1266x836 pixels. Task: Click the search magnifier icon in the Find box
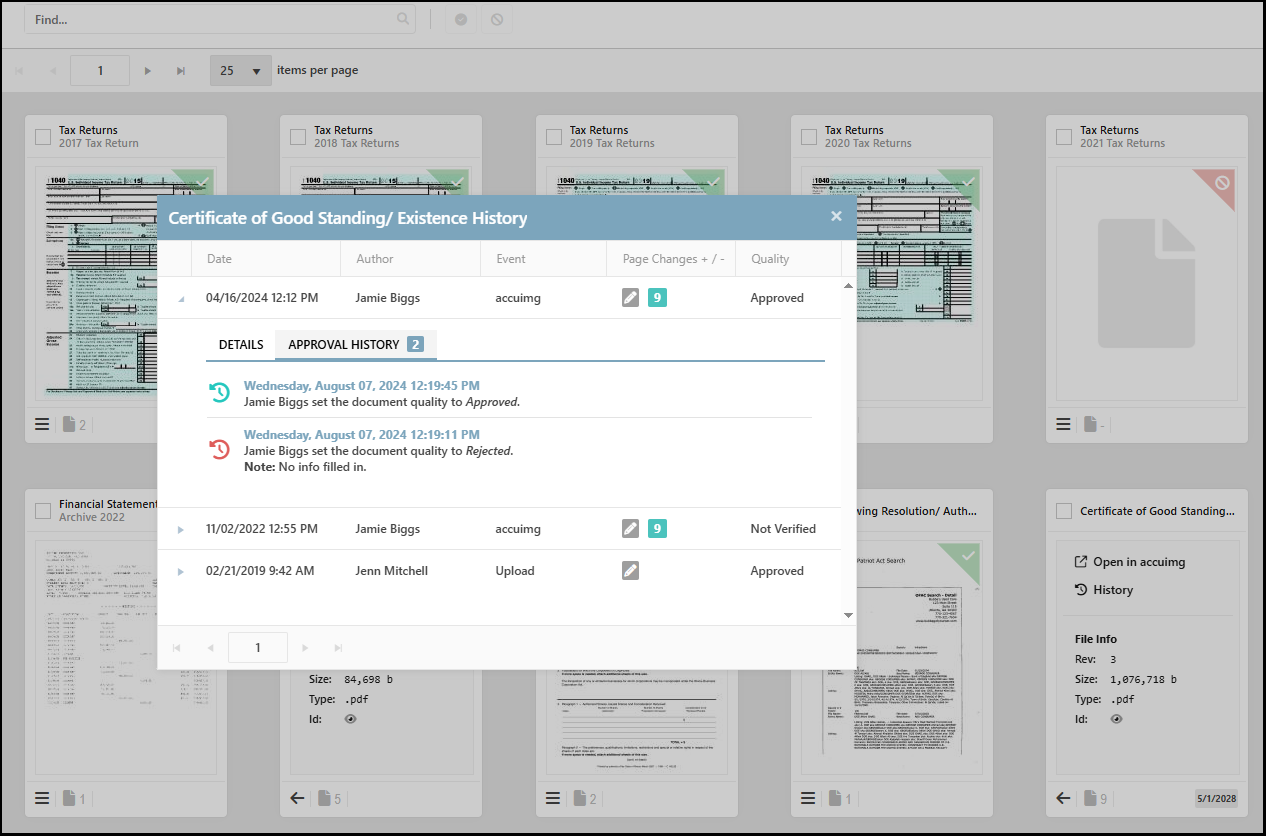pyautogui.click(x=403, y=19)
